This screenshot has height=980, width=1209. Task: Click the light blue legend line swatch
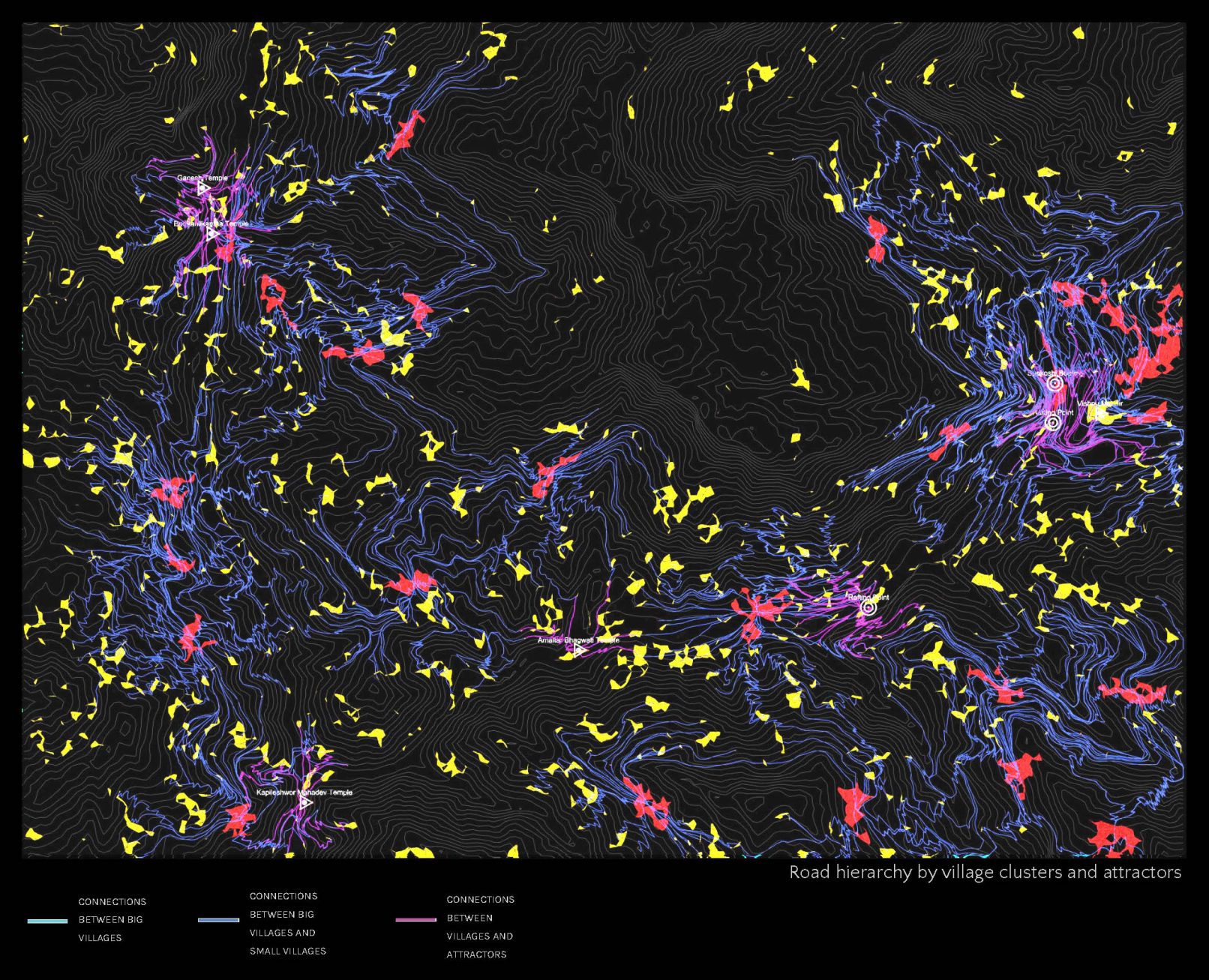coord(47,921)
